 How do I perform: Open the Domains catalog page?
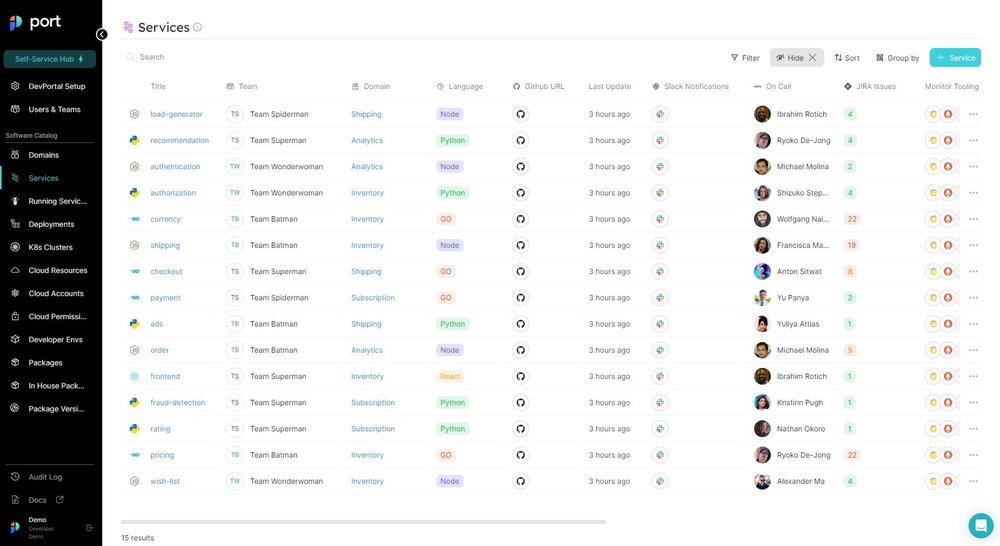(x=43, y=155)
